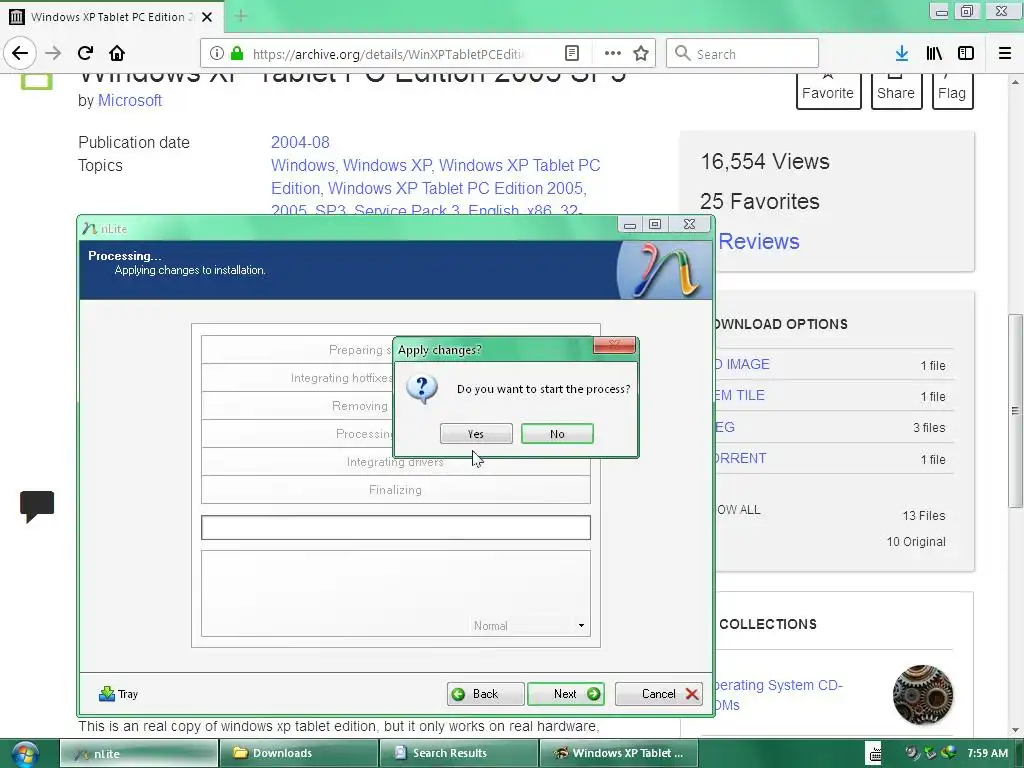This screenshot has height=768, width=1024.
Task: Toggle reader view icon in address bar
Action: pos(571,54)
